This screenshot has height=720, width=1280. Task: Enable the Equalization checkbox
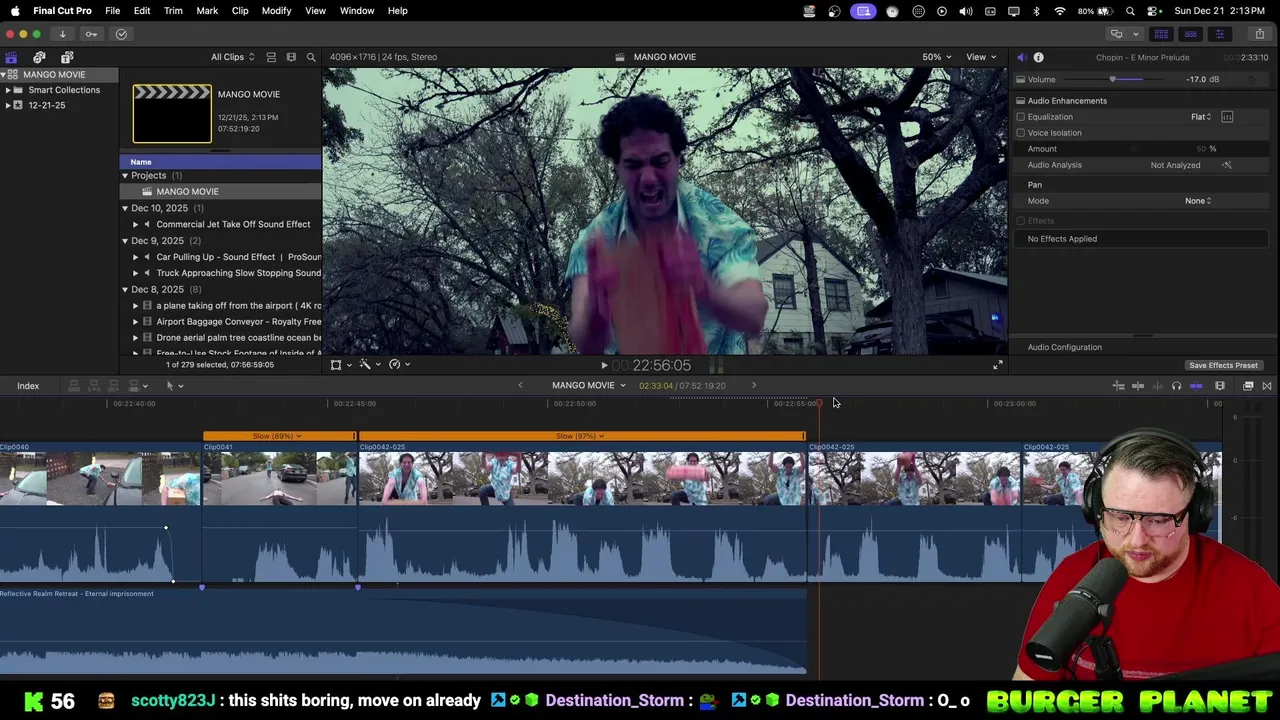click(1021, 117)
